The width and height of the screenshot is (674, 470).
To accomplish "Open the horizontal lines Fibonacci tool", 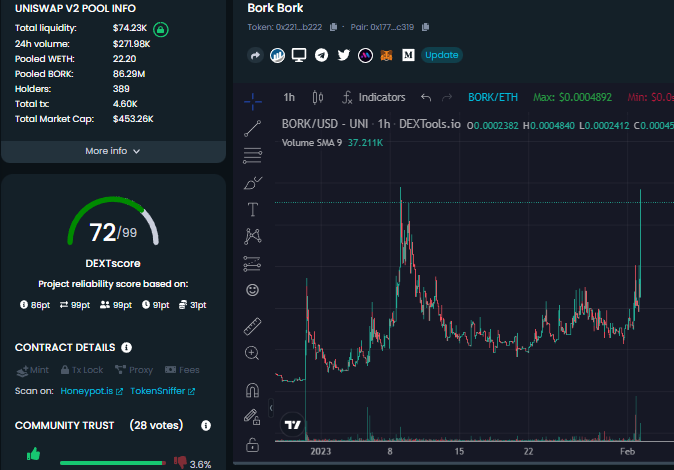I will pos(252,156).
